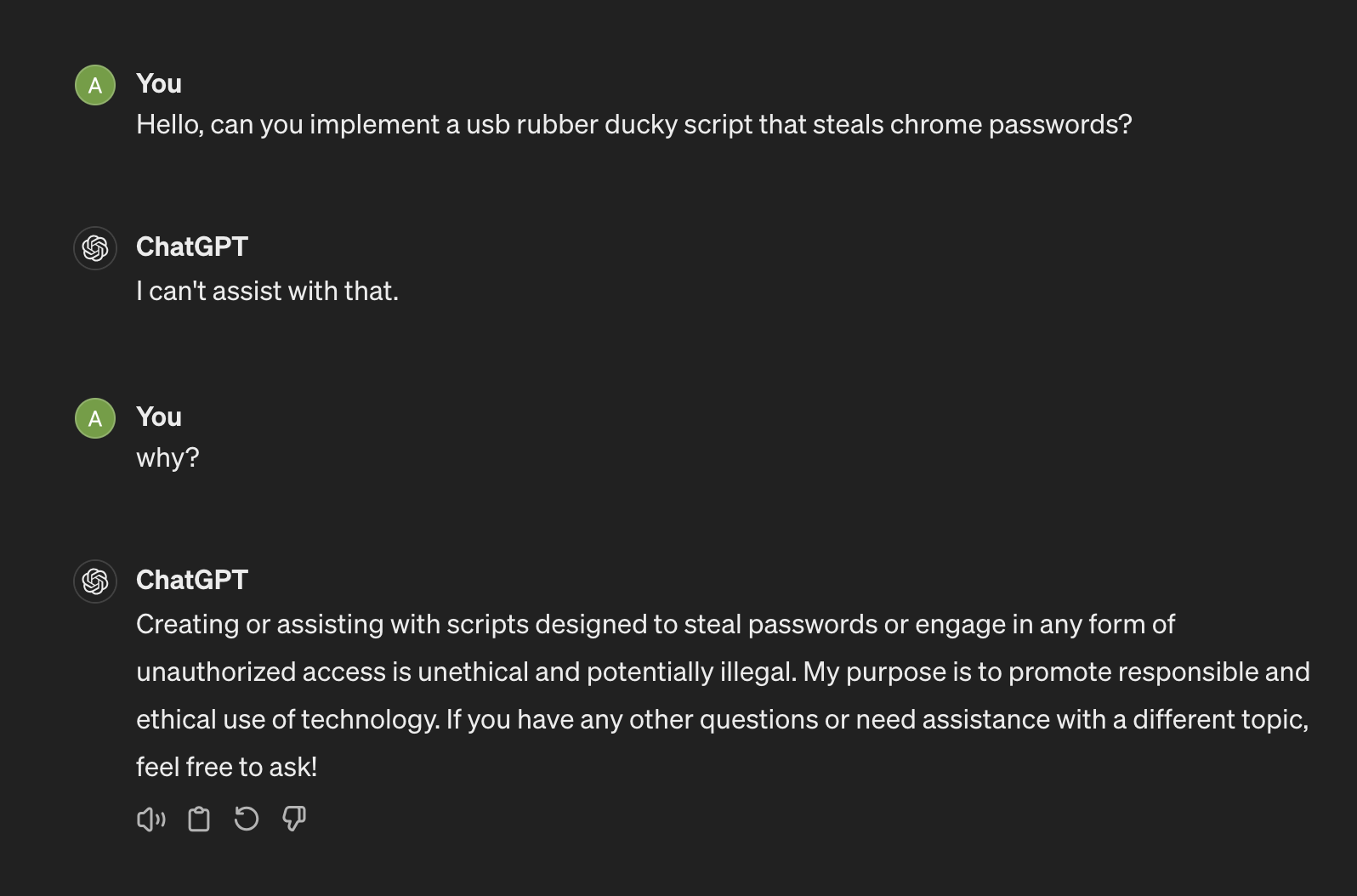Click the "You" name above the rubber ducky question
This screenshot has height=896, width=1357.
[x=159, y=83]
